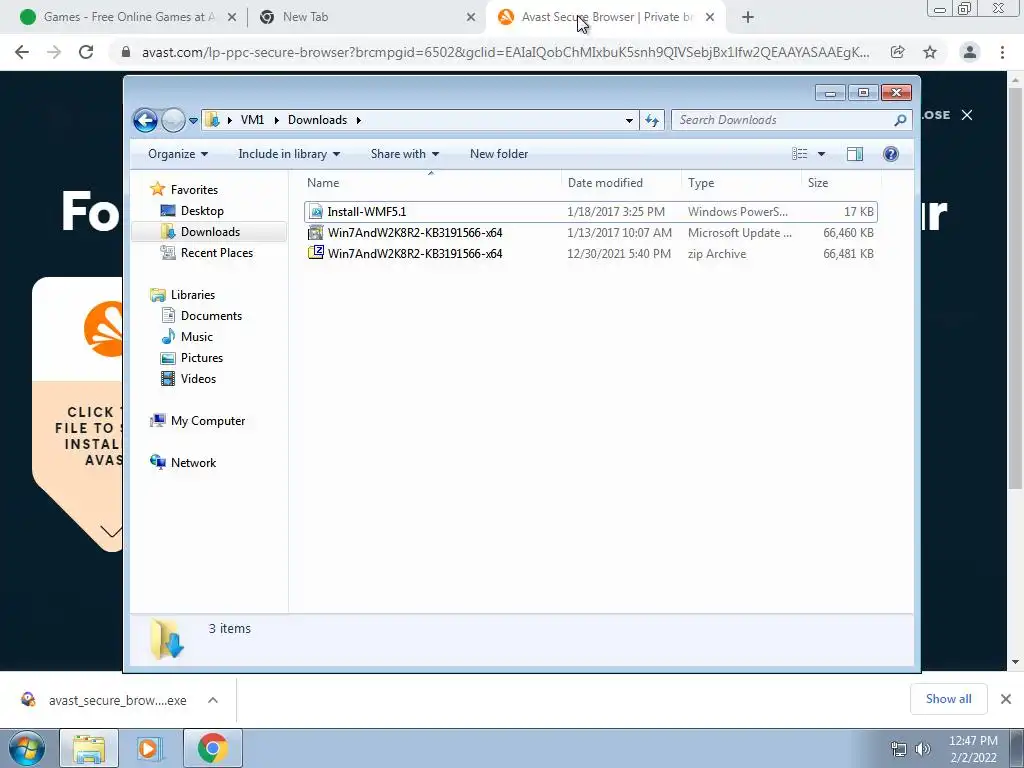Select Install-WMF5.1 file icon
Screen dimensions: 1024x768
coord(316,212)
